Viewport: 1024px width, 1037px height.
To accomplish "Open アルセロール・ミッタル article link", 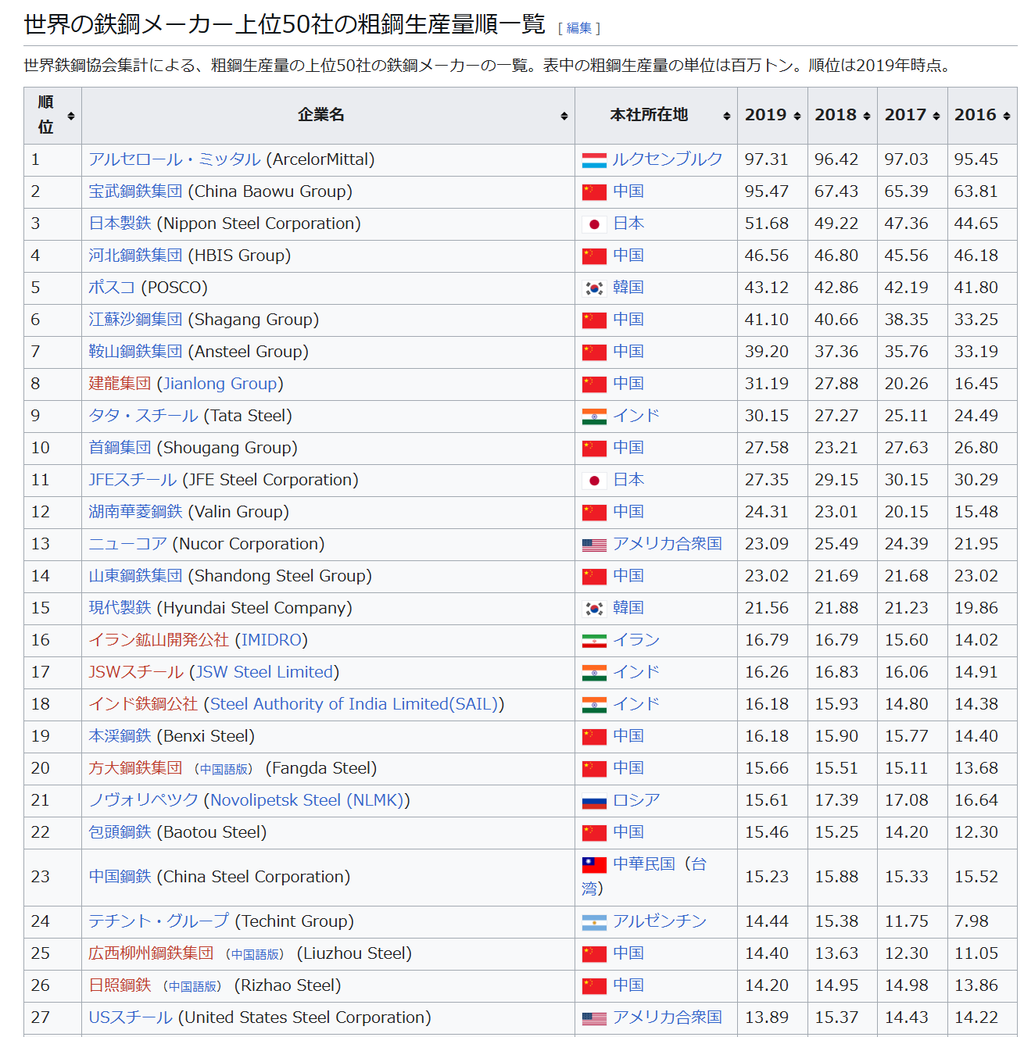I will [175, 159].
